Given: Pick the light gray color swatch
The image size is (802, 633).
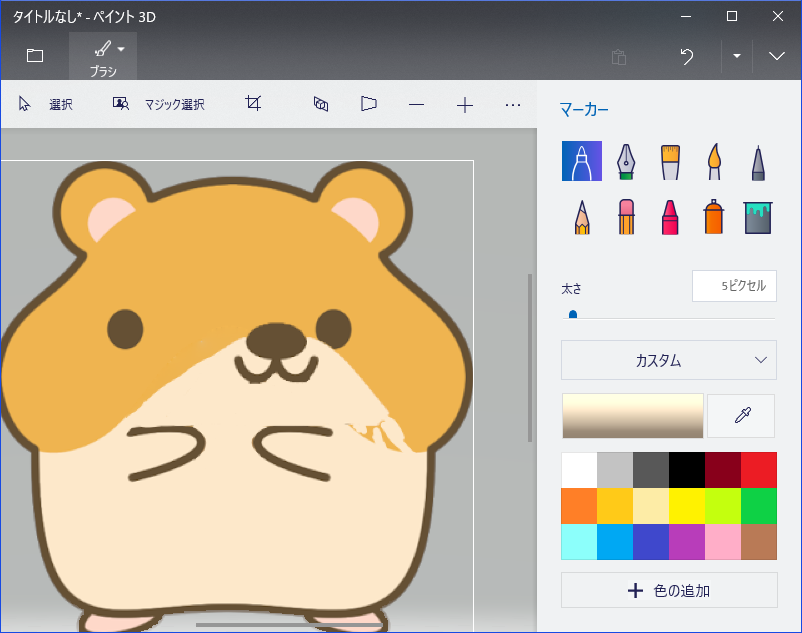Looking at the screenshot, I should click(615, 470).
